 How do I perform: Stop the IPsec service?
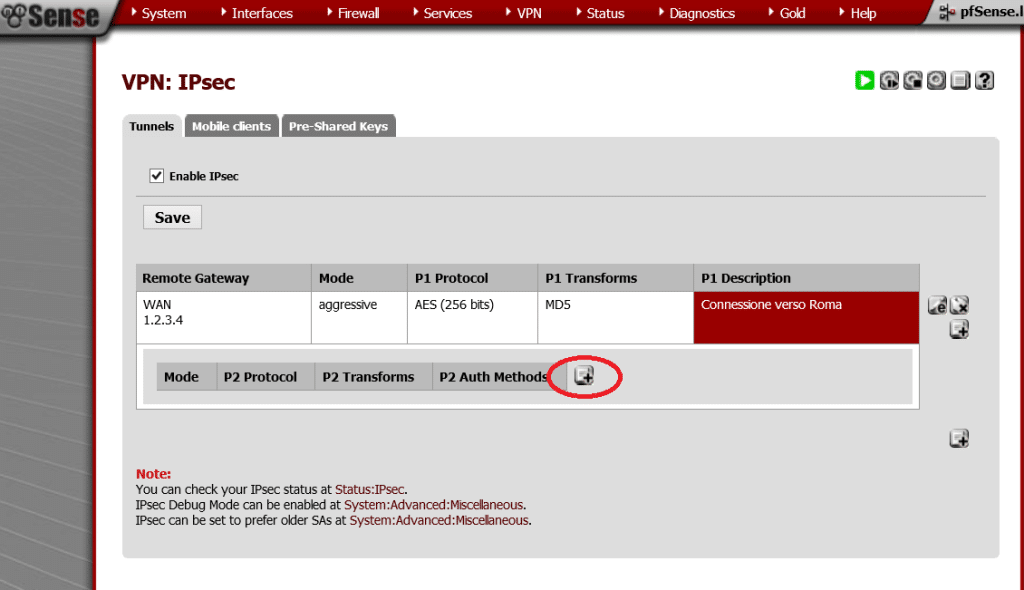(913, 81)
